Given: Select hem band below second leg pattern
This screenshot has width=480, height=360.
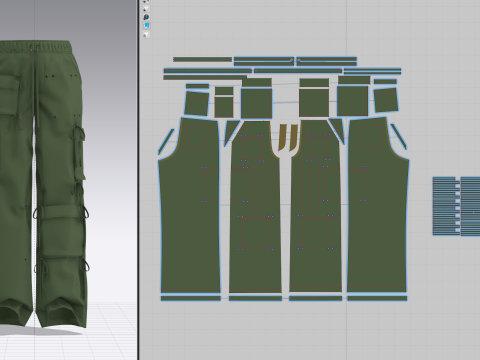Looking at the screenshot, I should tap(255, 298).
